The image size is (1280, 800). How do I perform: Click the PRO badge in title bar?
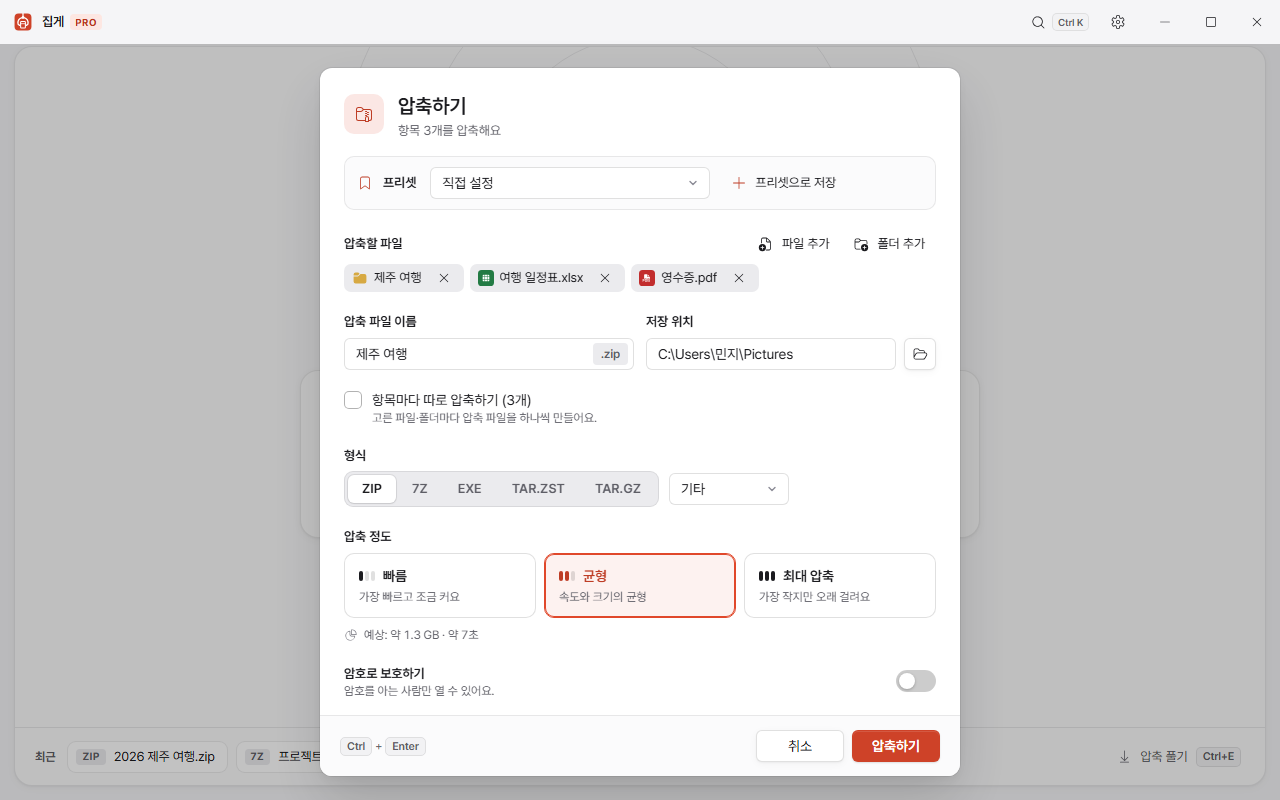[x=86, y=22]
